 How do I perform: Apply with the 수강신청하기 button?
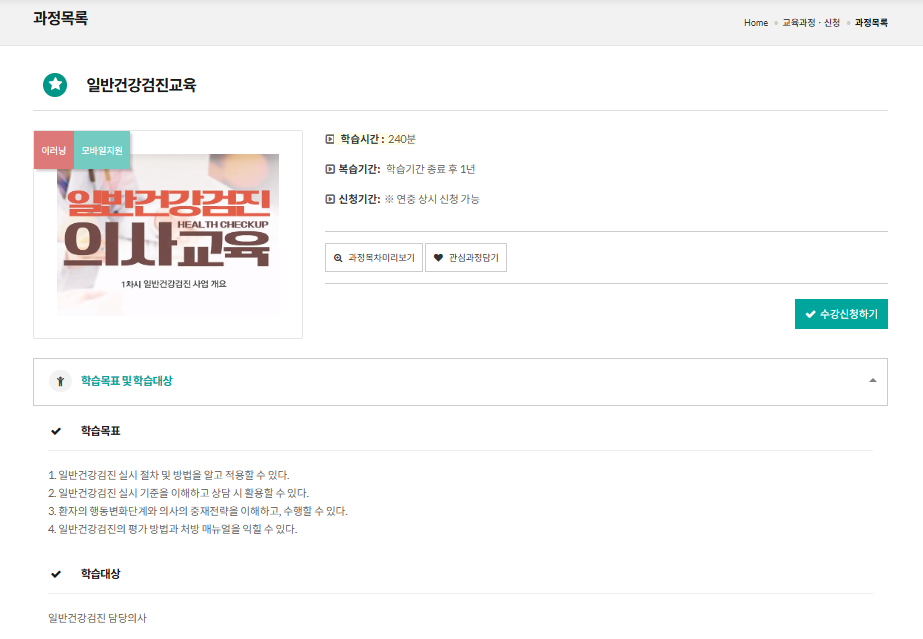841,314
